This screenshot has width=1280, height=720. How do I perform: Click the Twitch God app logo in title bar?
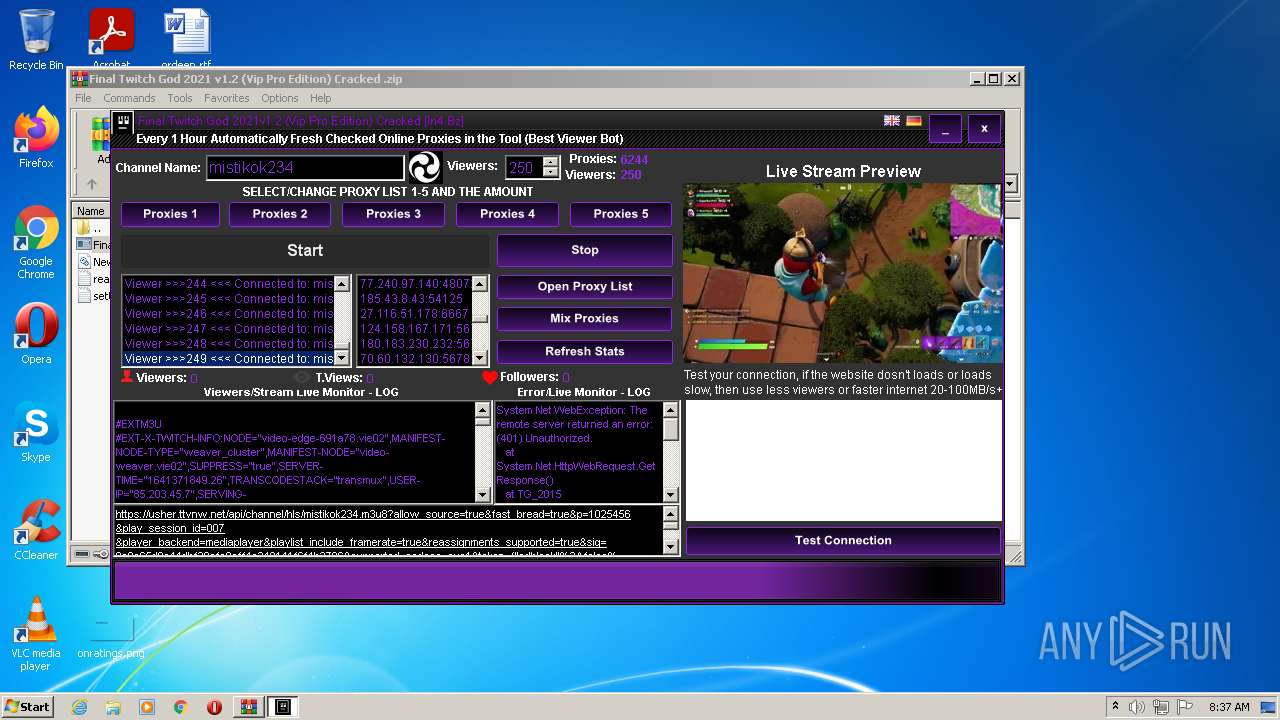coord(123,123)
